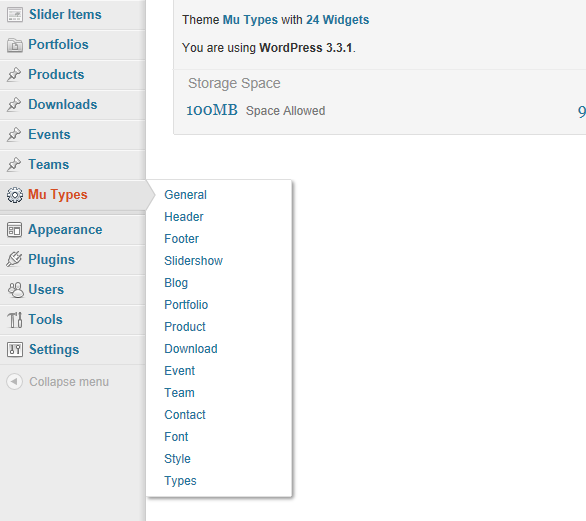Image resolution: width=586 pixels, height=521 pixels.
Task: Click the Mu Types theme link
Action: (250, 19)
